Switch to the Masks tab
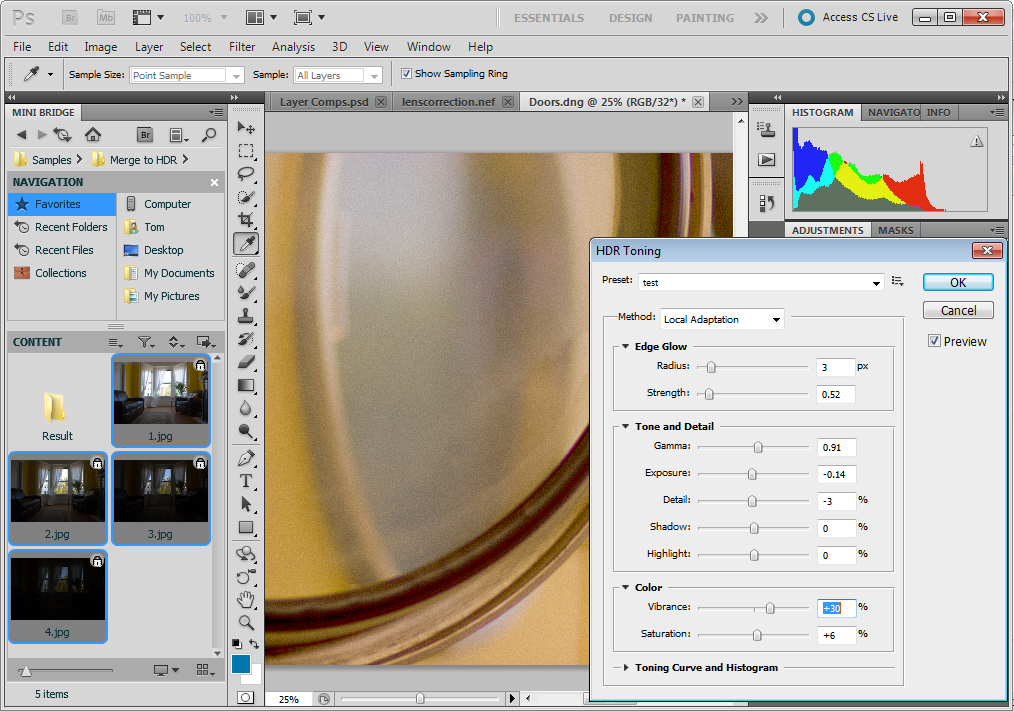1014x712 pixels. pos(895,229)
